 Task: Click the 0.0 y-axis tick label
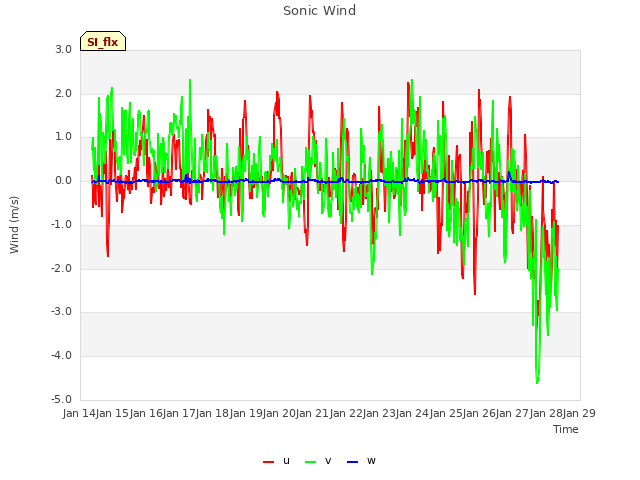pos(64,181)
